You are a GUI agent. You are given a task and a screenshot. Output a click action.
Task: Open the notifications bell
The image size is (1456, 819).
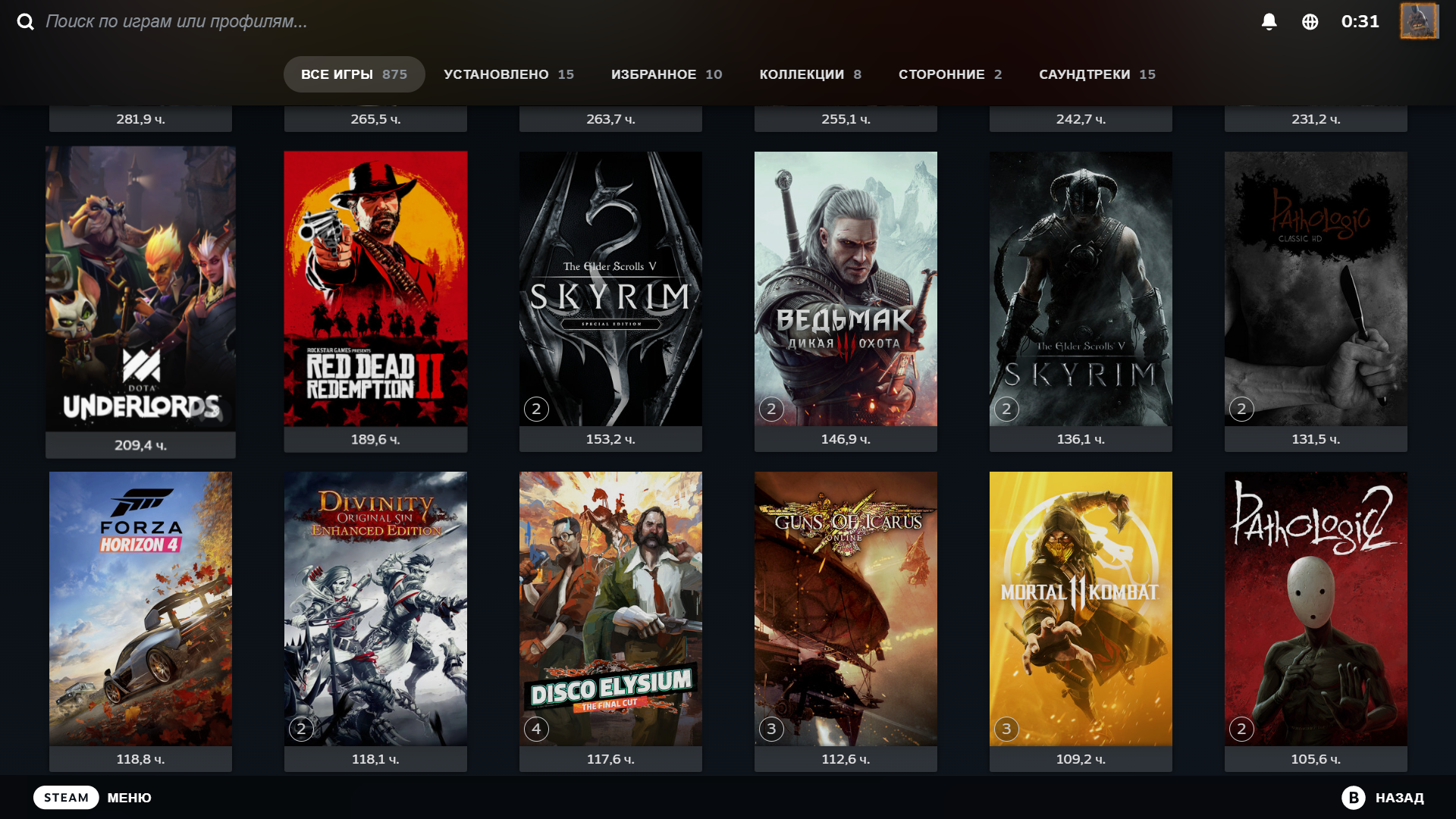1269,22
